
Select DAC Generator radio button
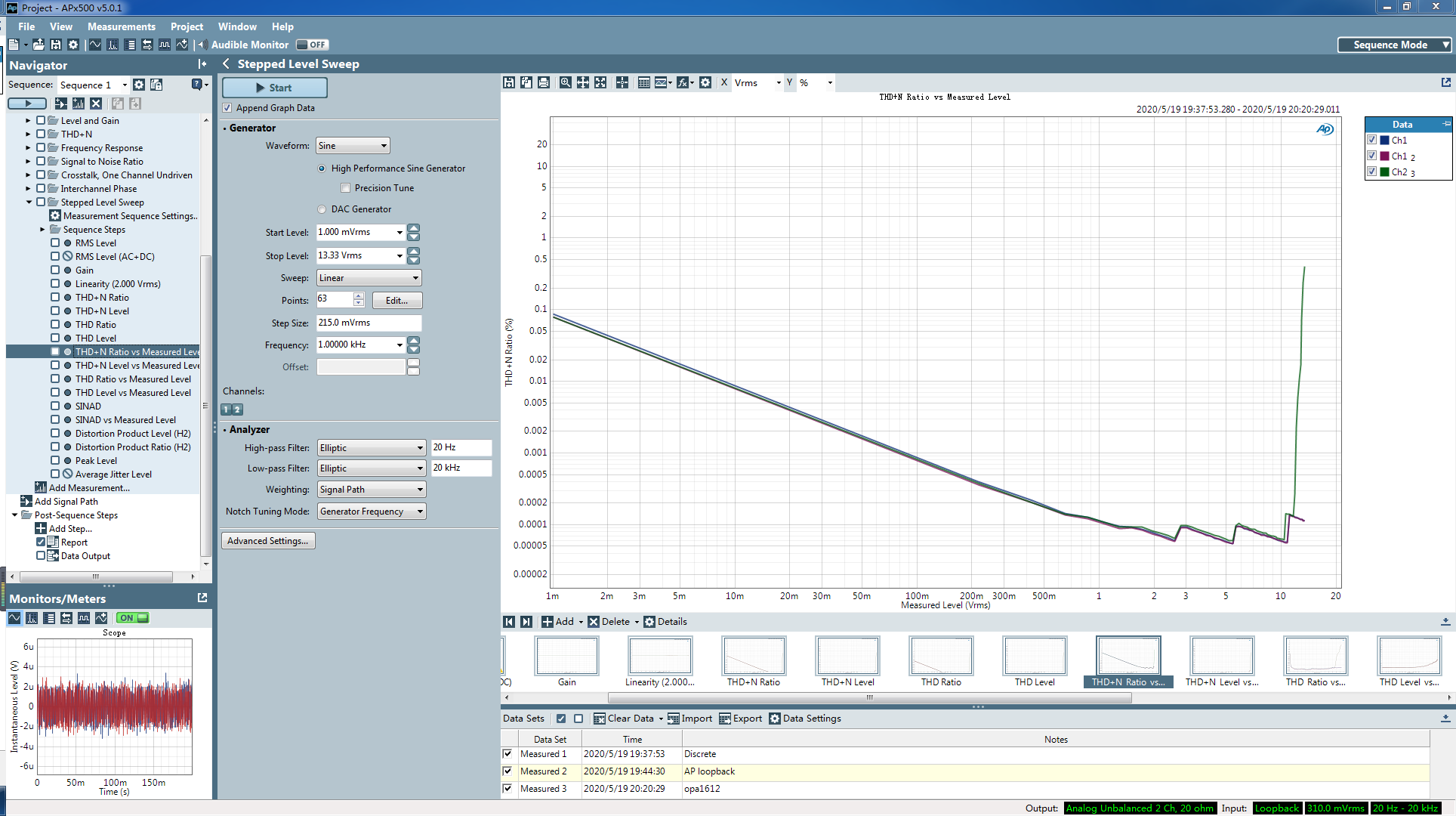coord(322,209)
